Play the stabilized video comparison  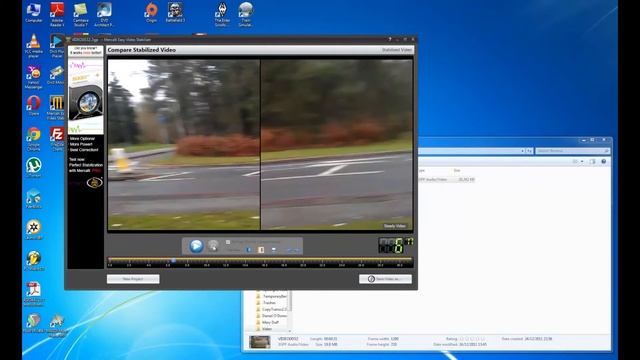196,246
